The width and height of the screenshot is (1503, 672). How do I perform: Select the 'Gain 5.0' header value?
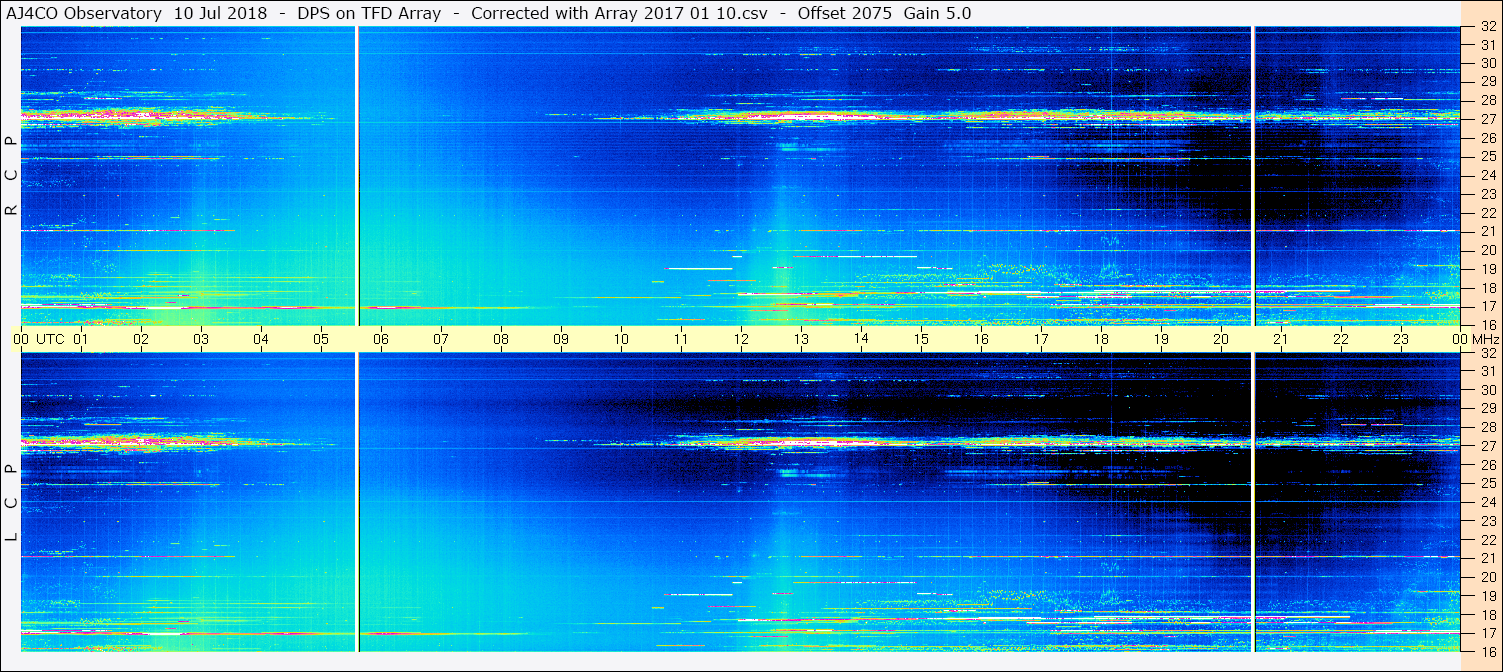pos(937,13)
